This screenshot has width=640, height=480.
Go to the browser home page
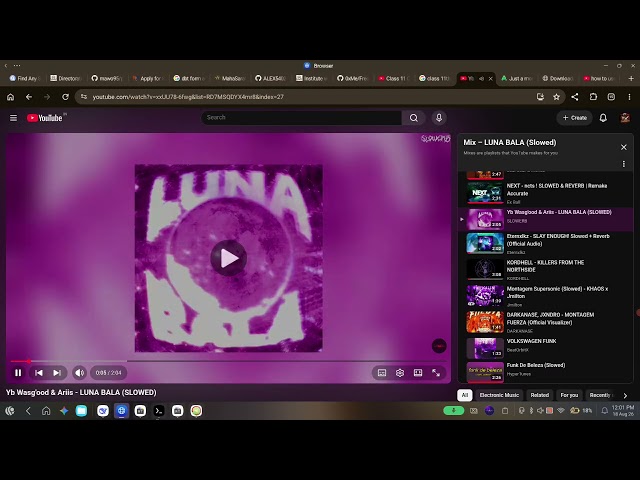(x=11, y=97)
